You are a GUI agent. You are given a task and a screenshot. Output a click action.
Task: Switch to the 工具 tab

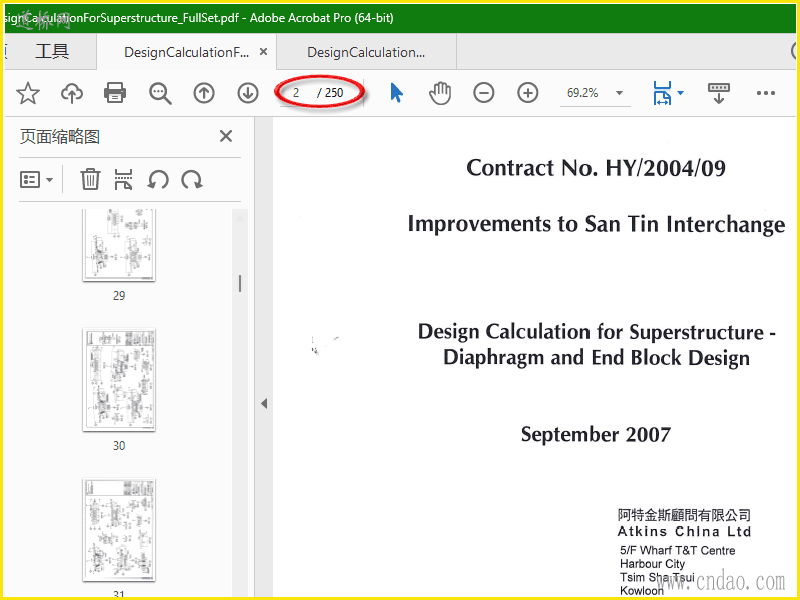[x=52, y=52]
